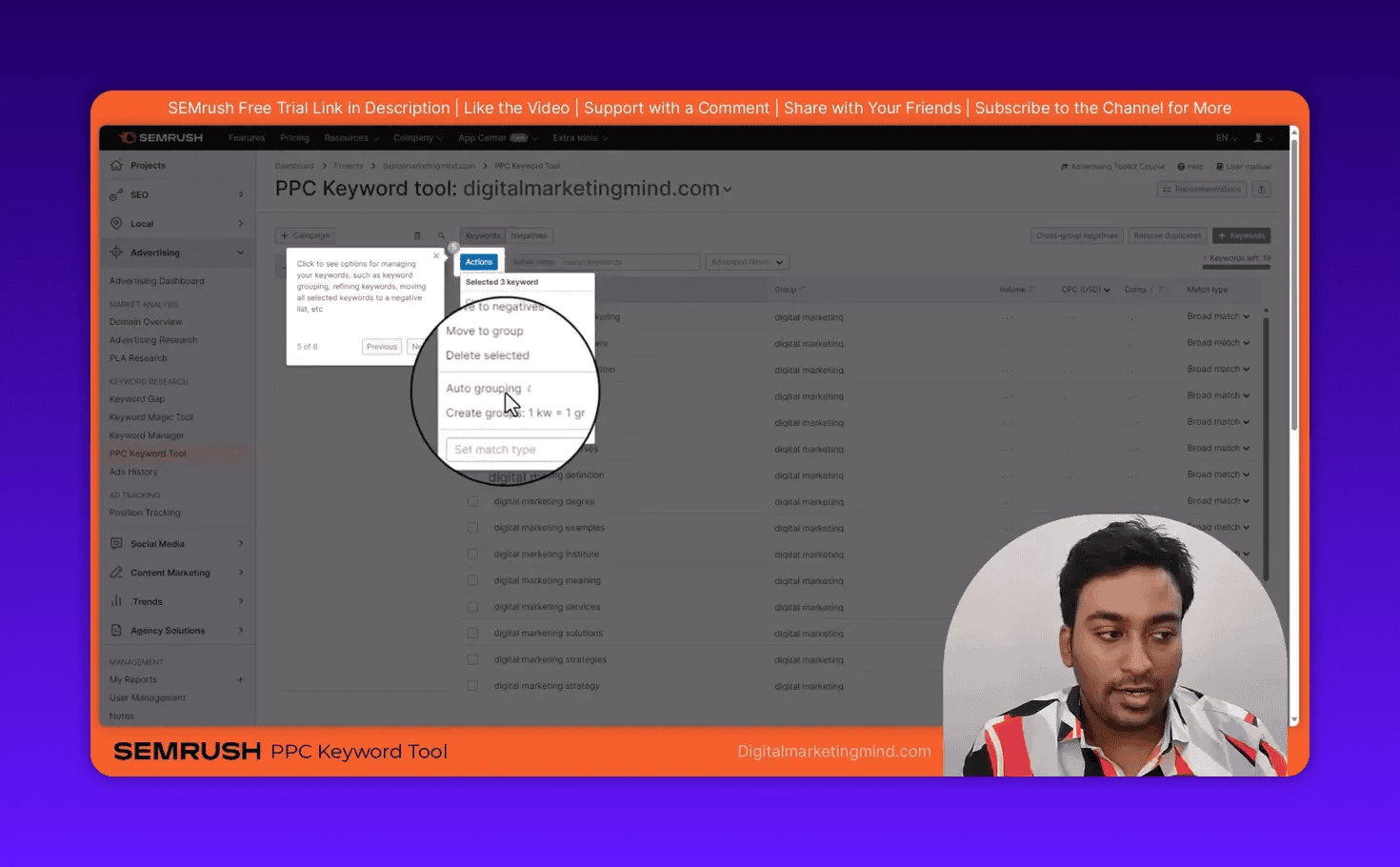This screenshot has height=867, width=1400.
Task: Click the Local sidebar icon
Action: 115,223
